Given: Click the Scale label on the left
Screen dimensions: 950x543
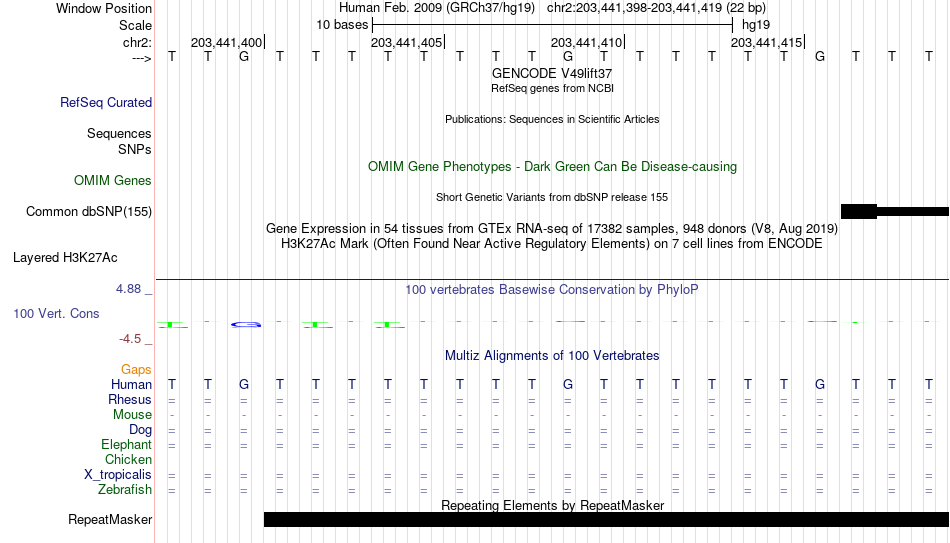Looking at the screenshot, I should pyautogui.click(x=136, y=25).
